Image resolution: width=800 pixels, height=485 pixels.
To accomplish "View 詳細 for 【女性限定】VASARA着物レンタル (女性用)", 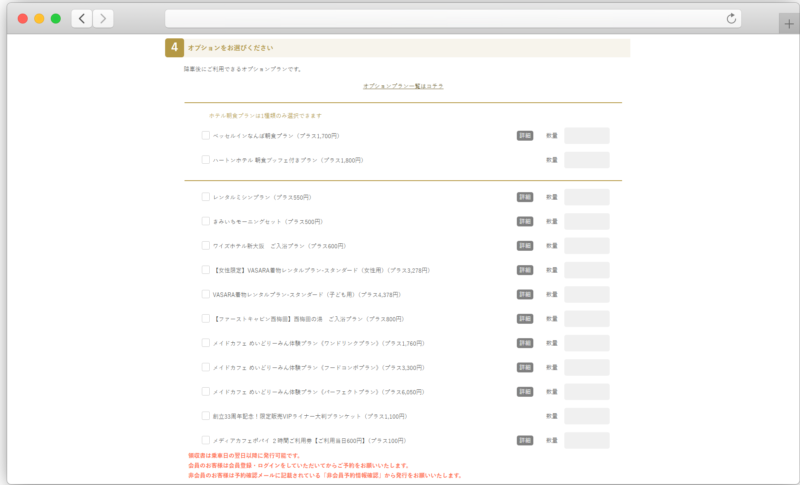I will coord(525,270).
